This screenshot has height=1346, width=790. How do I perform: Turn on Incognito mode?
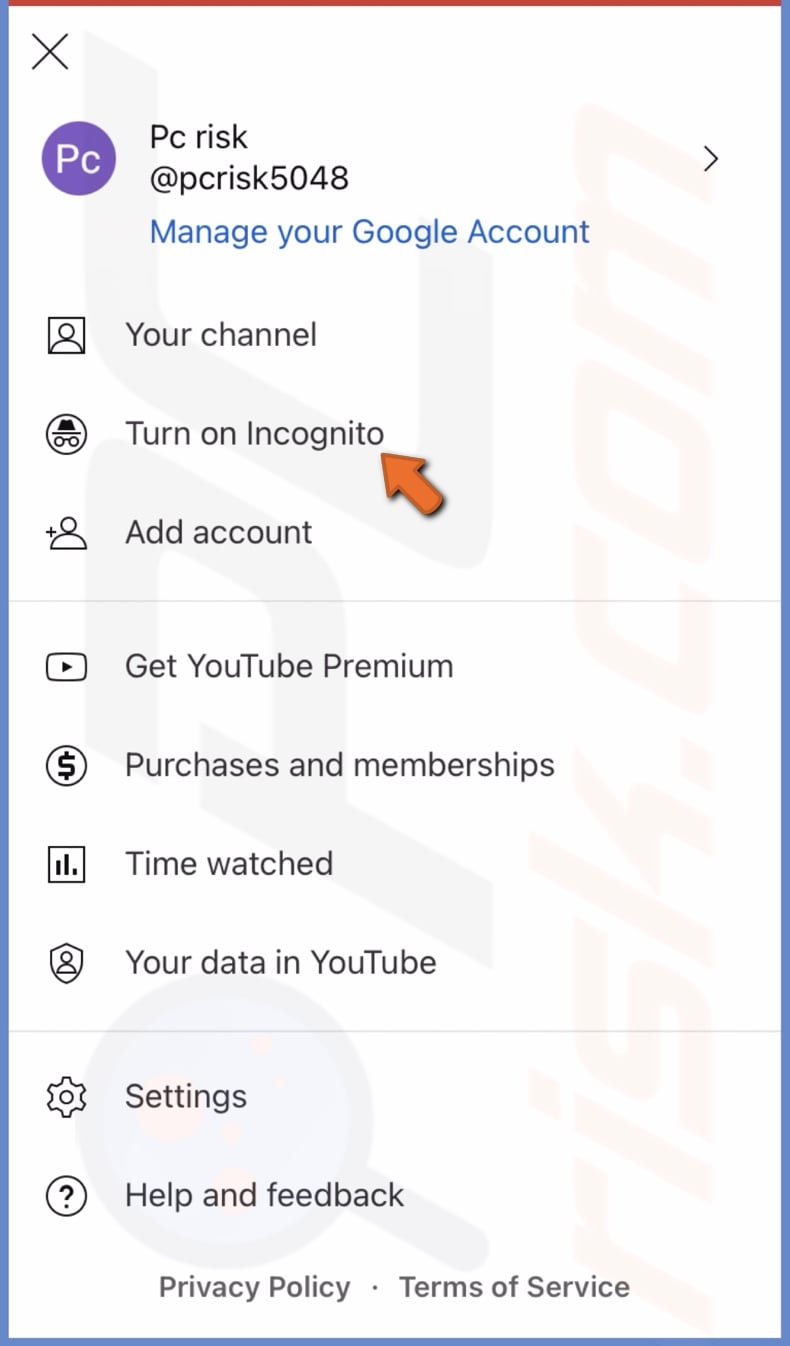click(254, 434)
